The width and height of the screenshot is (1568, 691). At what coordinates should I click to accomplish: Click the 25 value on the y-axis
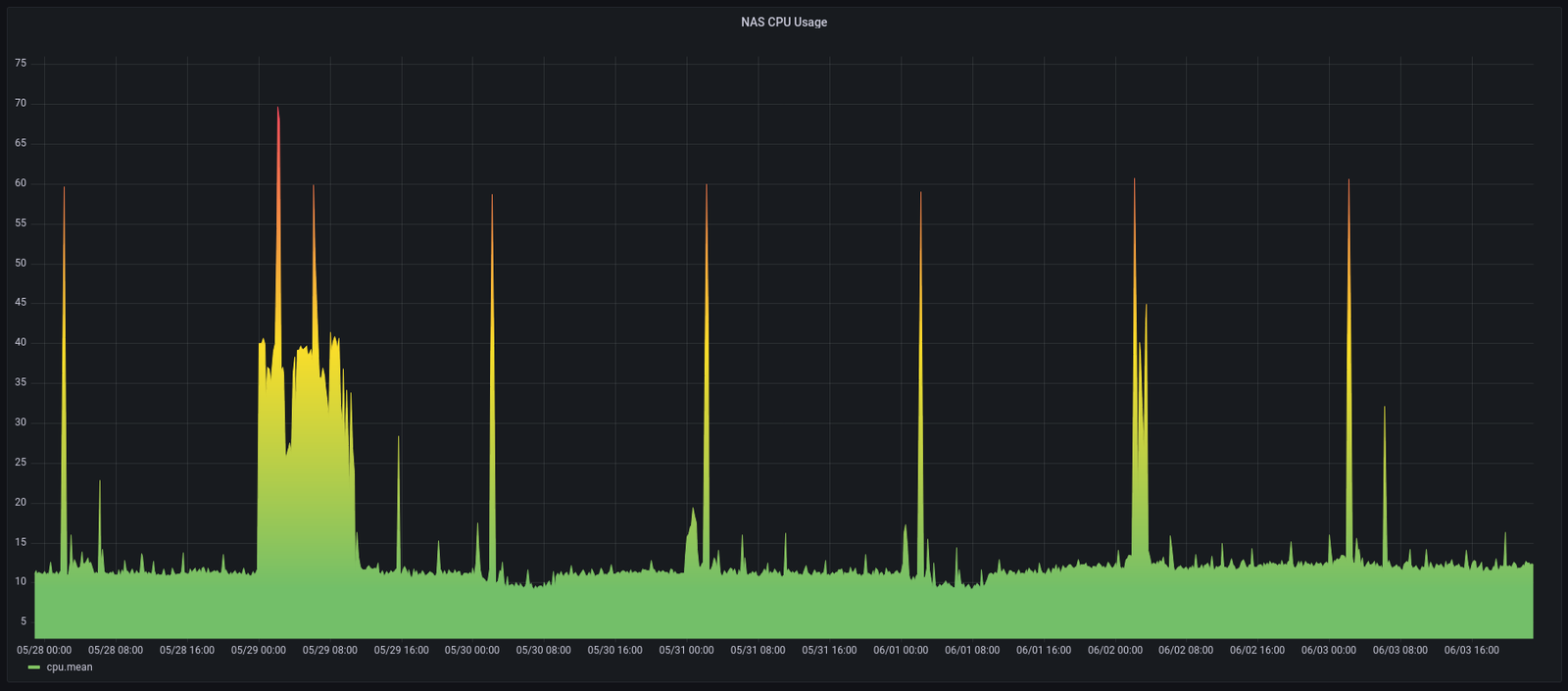pyautogui.click(x=21, y=462)
